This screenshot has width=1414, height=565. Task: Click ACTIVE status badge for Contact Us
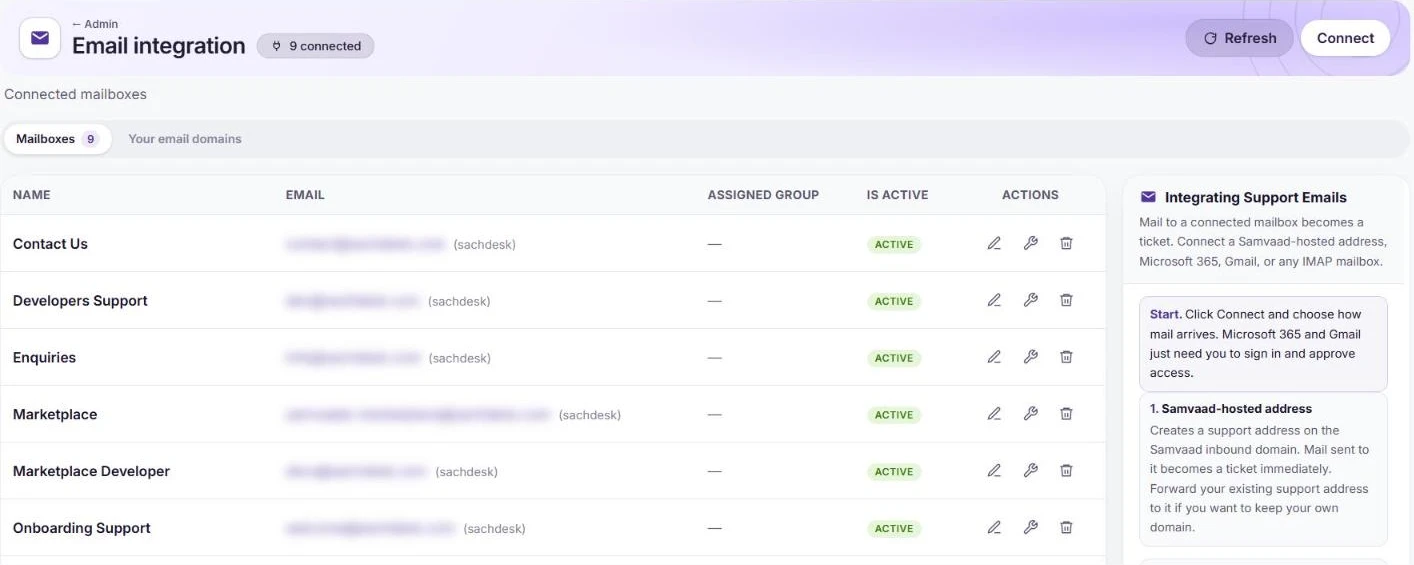(894, 244)
